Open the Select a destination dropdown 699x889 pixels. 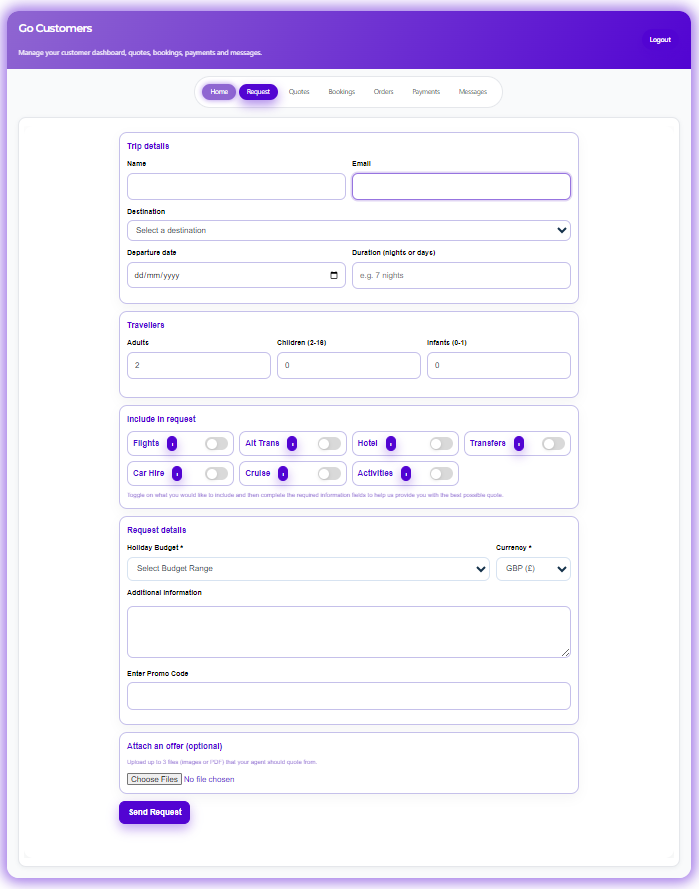click(349, 230)
